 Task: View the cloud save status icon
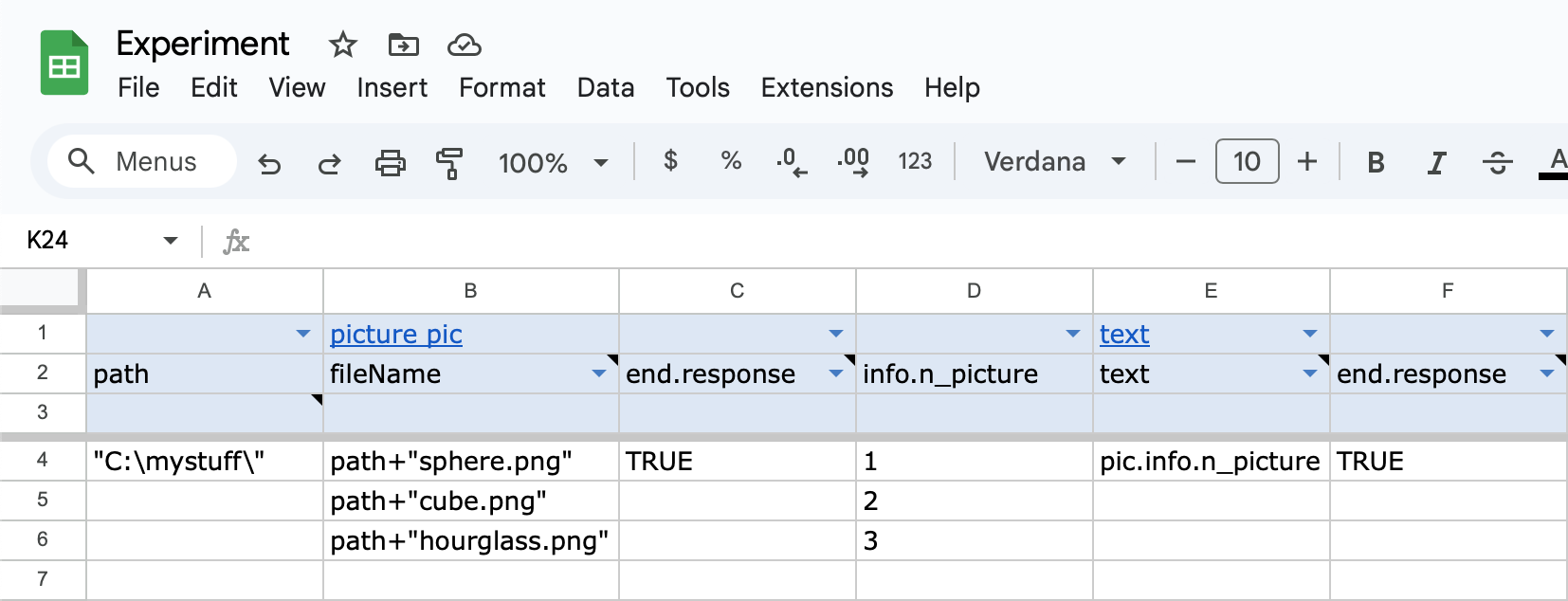click(464, 45)
